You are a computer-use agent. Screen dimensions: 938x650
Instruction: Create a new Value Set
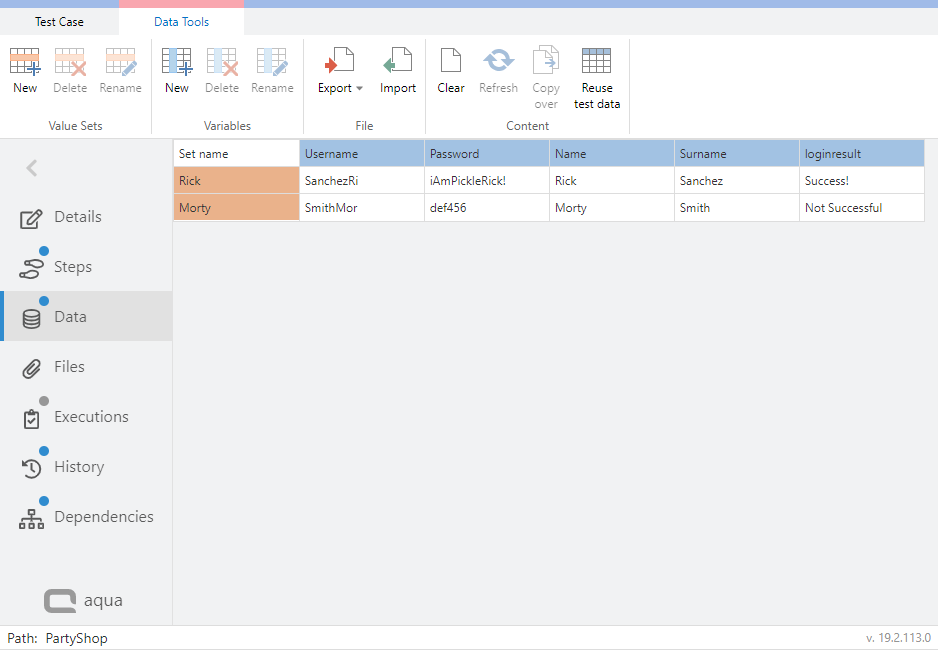(x=24, y=70)
